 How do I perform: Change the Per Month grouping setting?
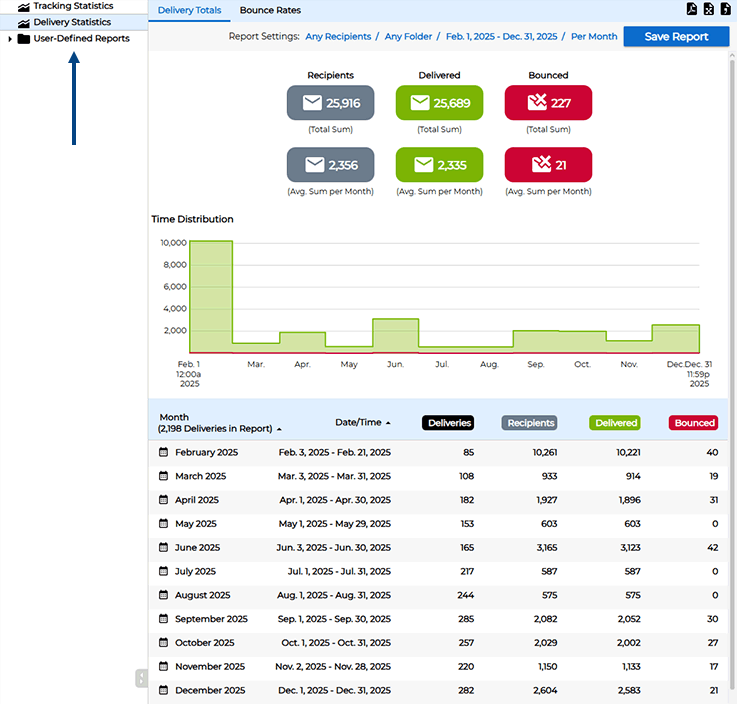[x=594, y=36]
